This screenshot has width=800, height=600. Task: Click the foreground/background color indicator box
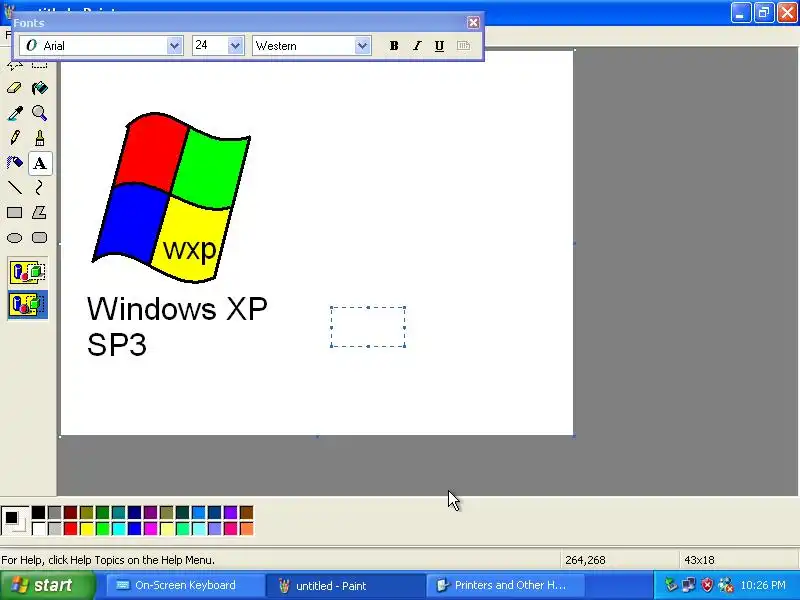[15, 521]
